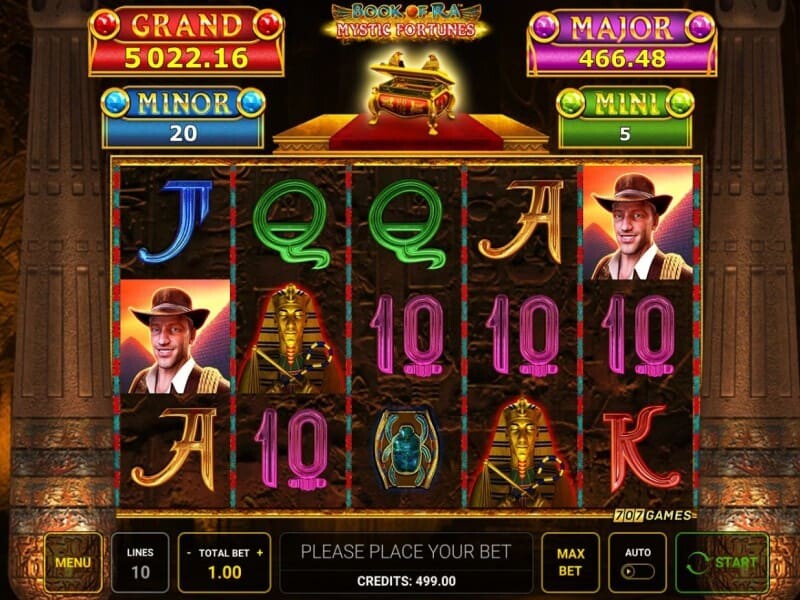800x600 pixels.
Task: Click the golden treasure chest on pedestal
Action: 412,92
